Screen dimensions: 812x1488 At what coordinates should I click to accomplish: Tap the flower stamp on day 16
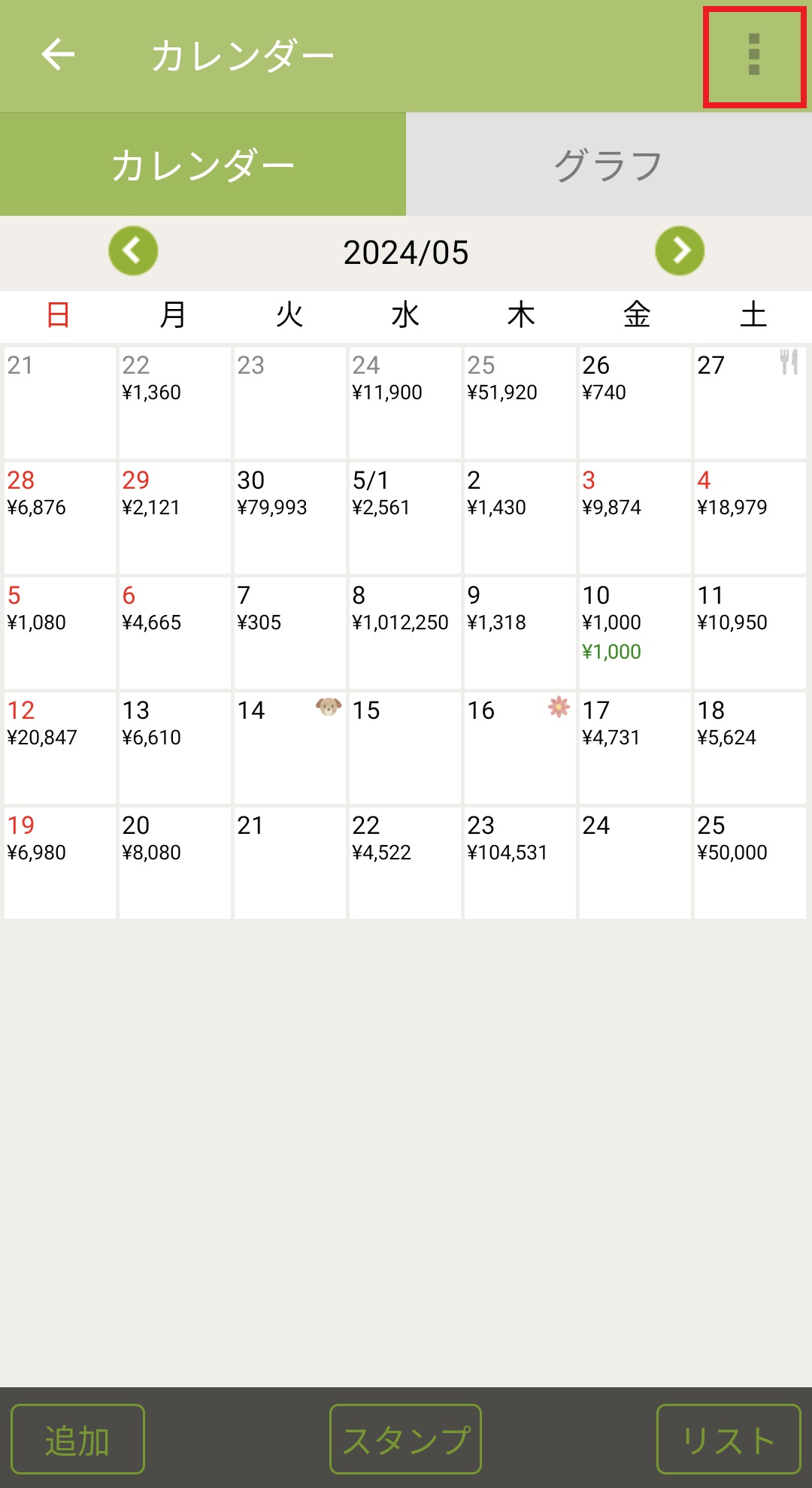(x=559, y=707)
